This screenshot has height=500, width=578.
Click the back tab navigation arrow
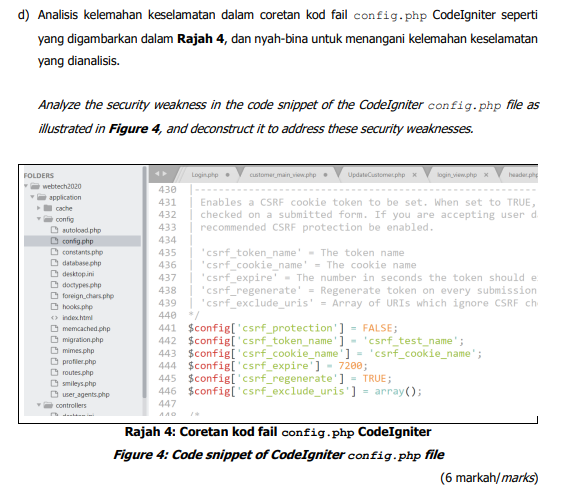[x=157, y=174]
